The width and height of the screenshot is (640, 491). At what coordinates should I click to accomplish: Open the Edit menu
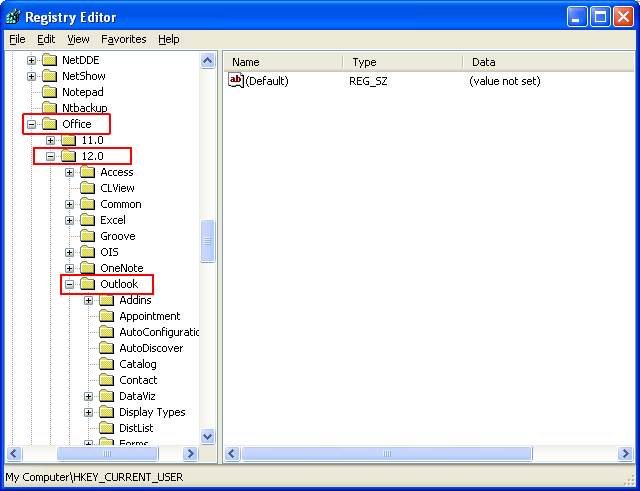pyautogui.click(x=46, y=39)
